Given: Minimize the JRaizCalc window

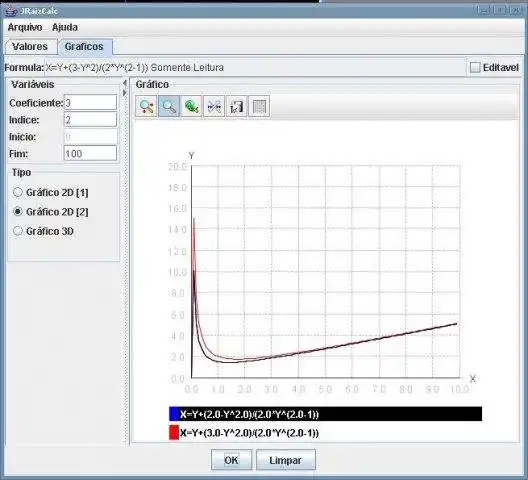Looking at the screenshot, I should (484, 10).
